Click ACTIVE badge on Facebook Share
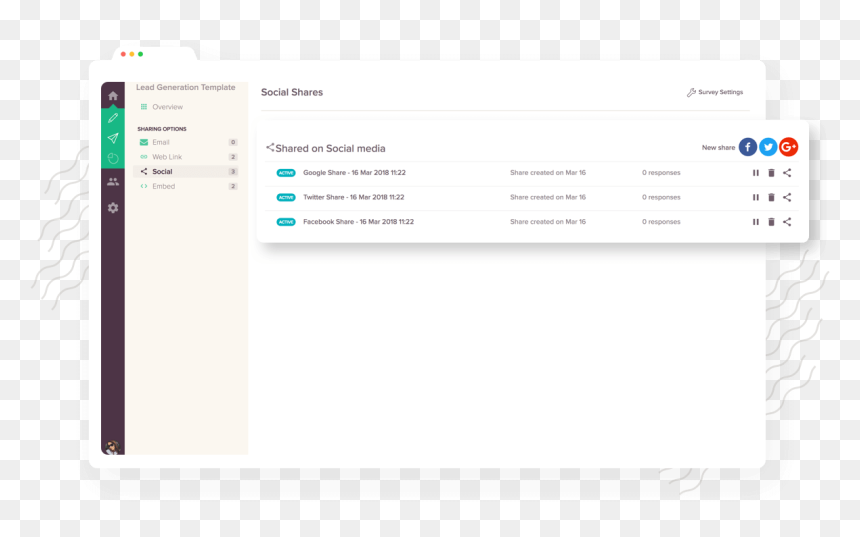 pyautogui.click(x=286, y=222)
